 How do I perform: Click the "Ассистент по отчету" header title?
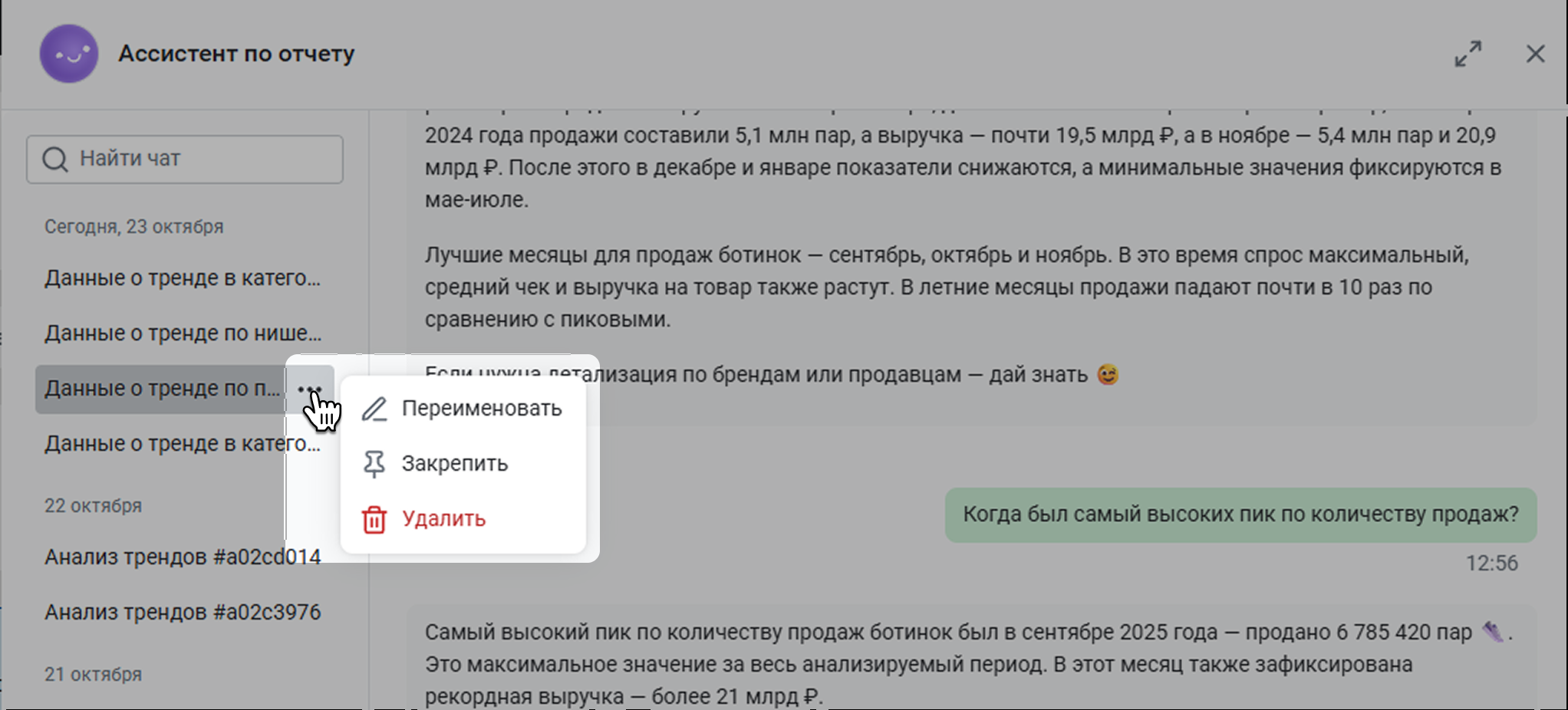[236, 54]
